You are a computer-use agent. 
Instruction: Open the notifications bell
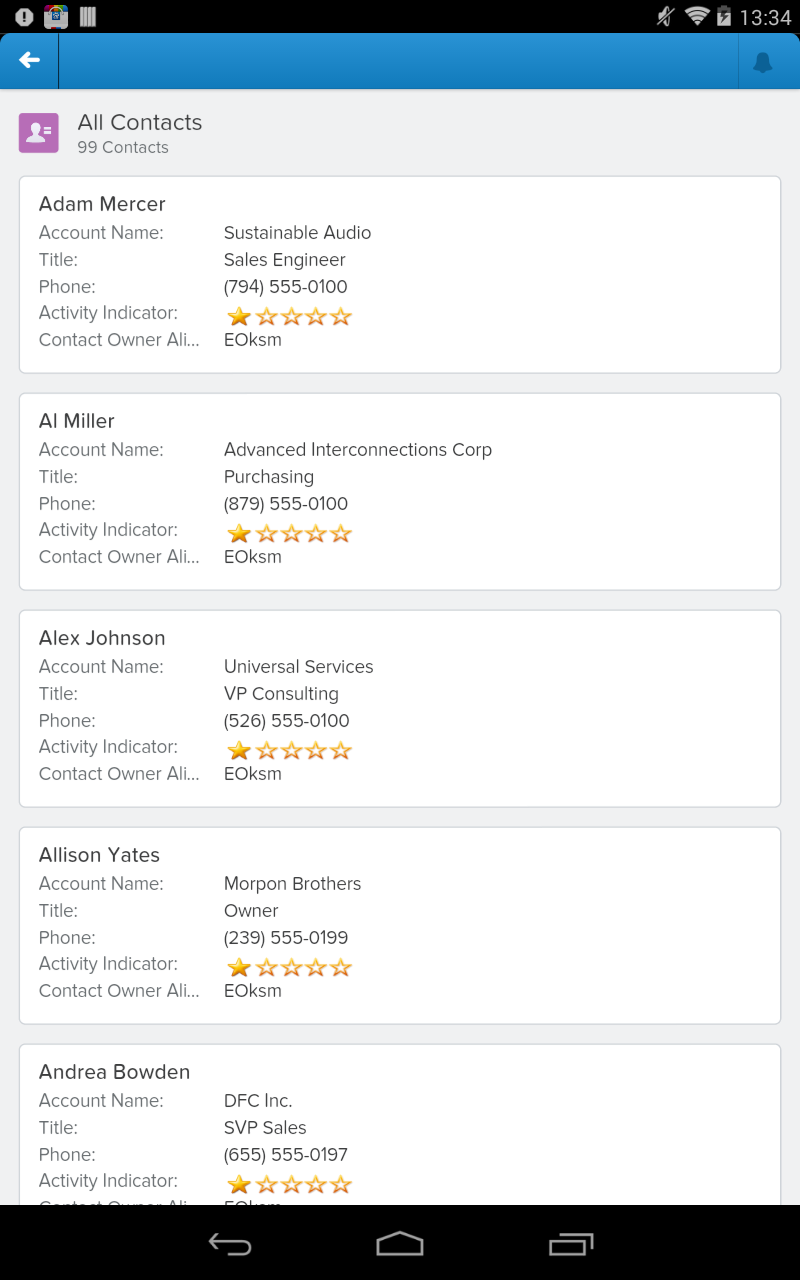[x=763, y=63]
